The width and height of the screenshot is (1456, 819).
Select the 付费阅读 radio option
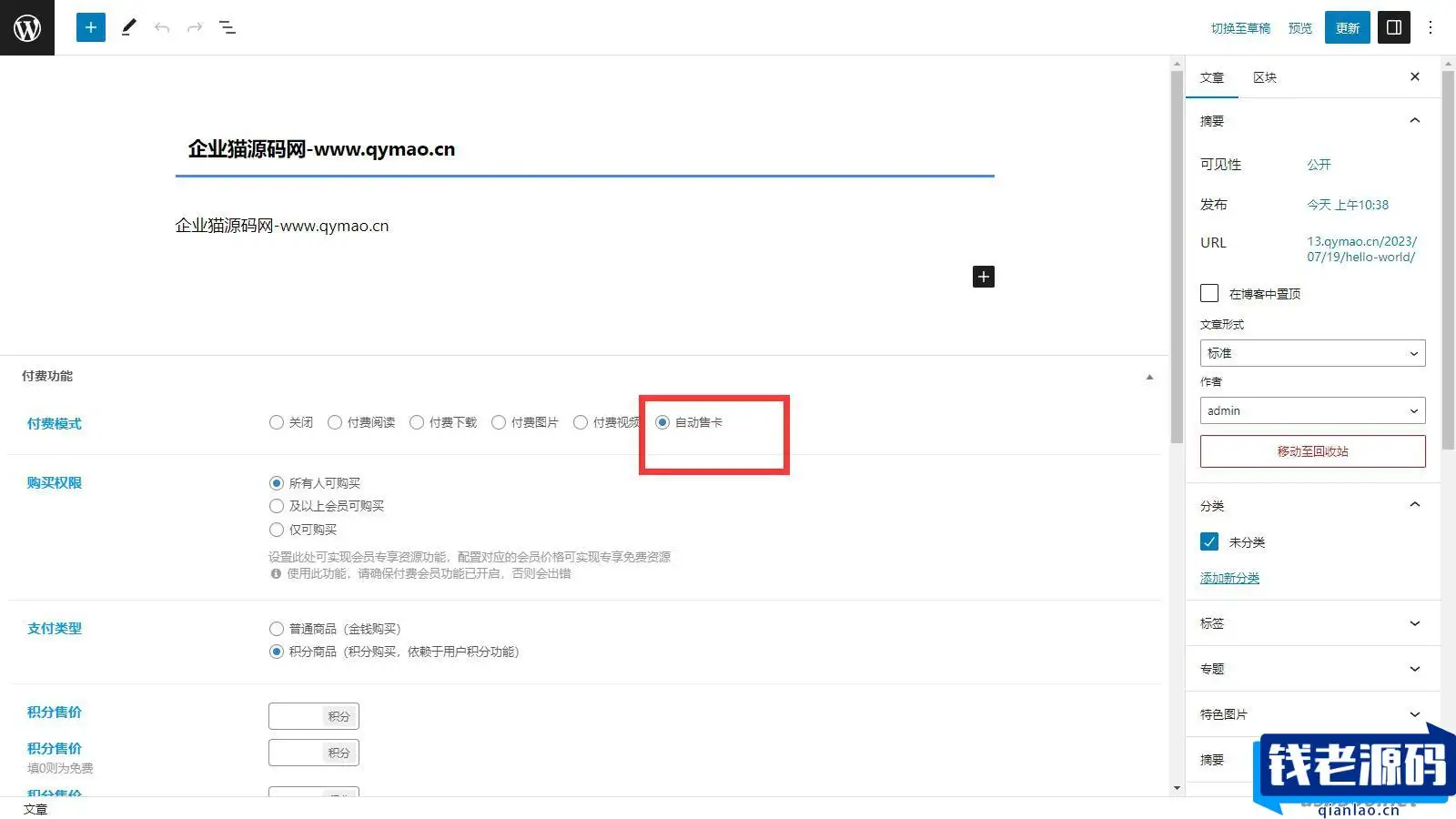335,422
